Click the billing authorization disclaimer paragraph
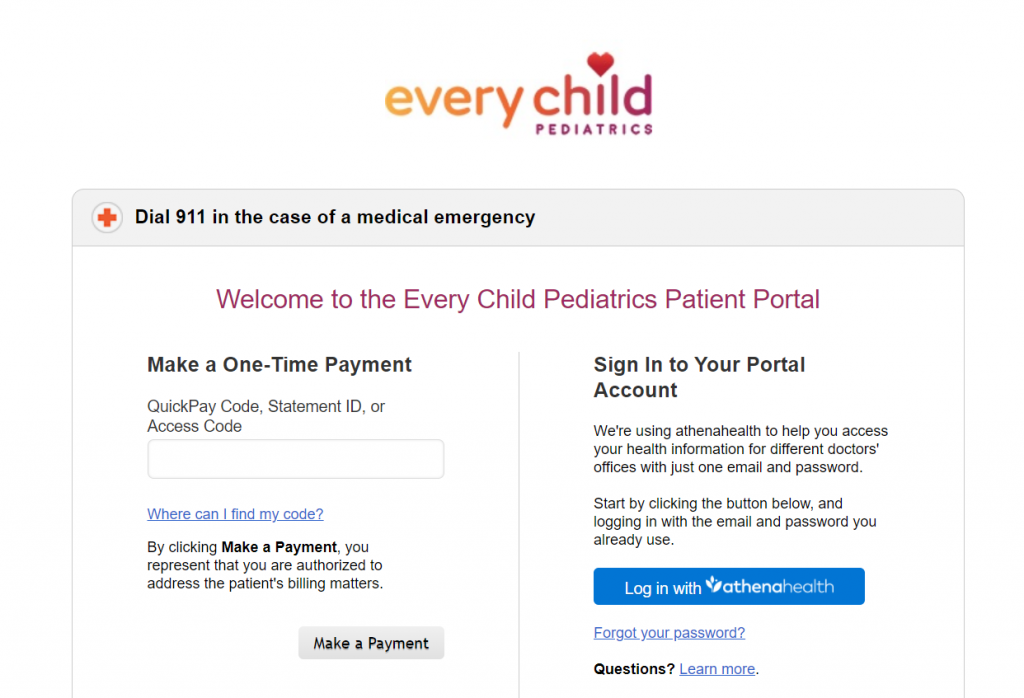 (x=265, y=565)
